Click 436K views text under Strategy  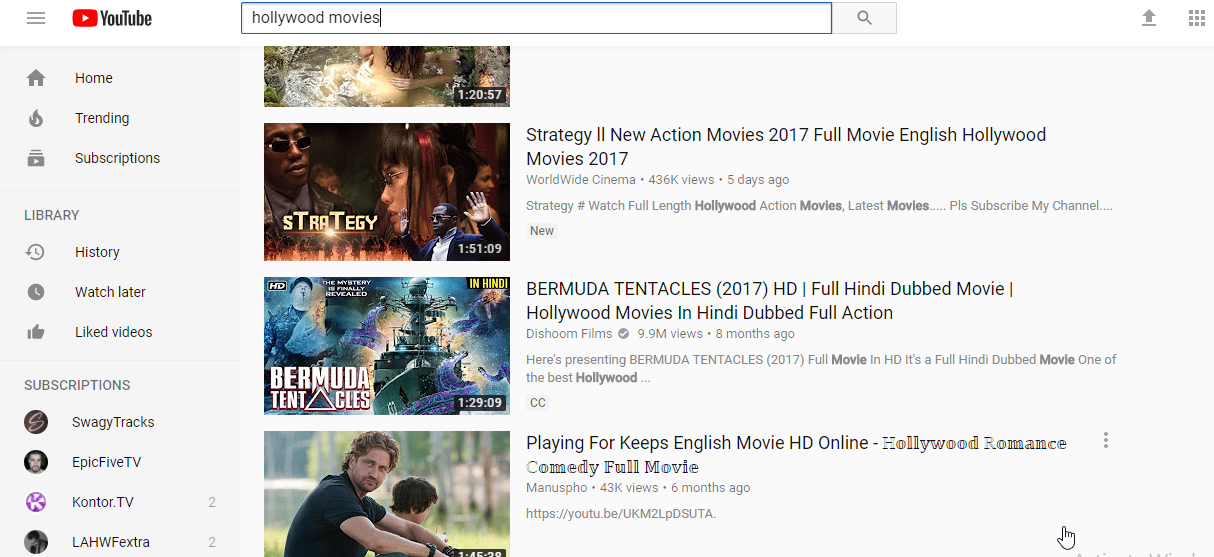pos(681,180)
